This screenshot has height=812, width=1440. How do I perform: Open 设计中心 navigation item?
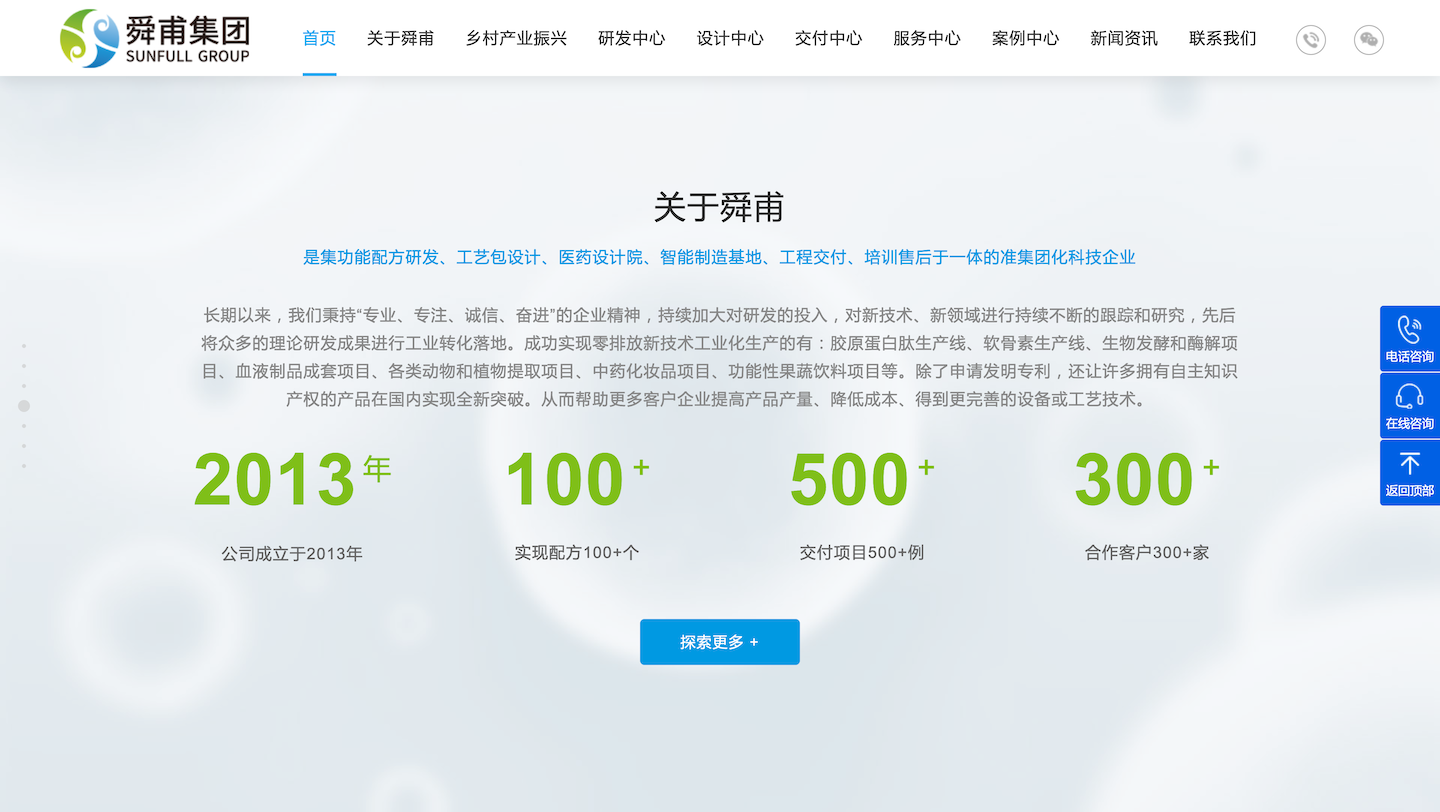tap(730, 39)
